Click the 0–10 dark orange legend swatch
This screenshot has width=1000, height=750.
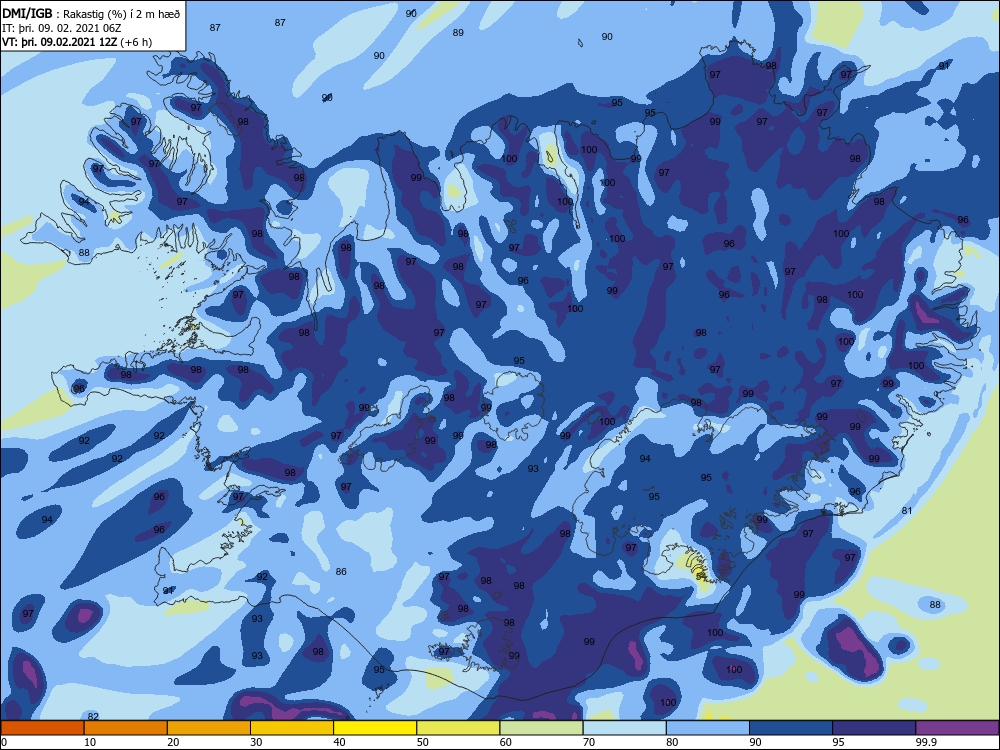tap(42, 728)
